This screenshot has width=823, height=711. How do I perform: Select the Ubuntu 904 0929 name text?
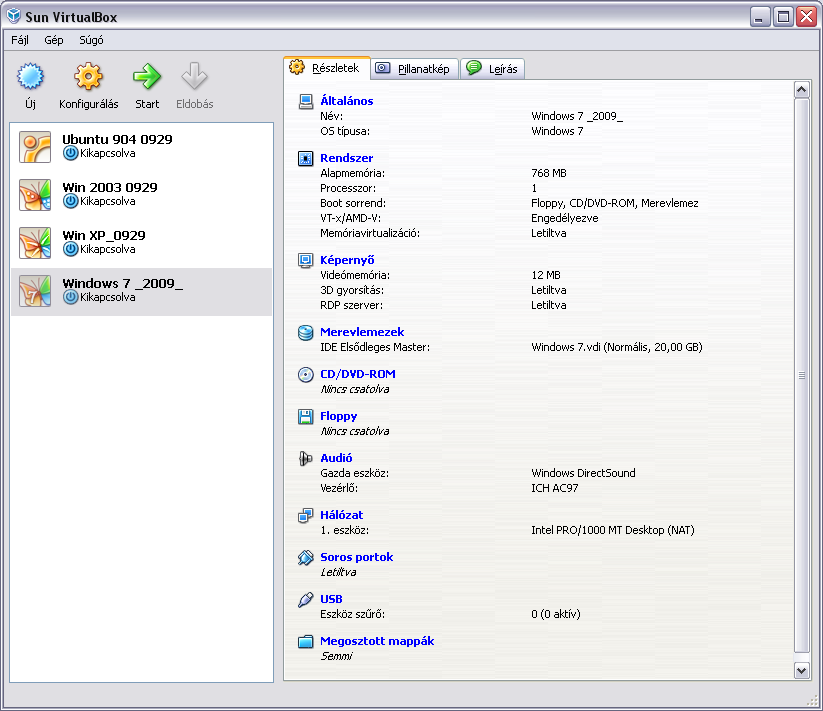click(x=117, y=140)
